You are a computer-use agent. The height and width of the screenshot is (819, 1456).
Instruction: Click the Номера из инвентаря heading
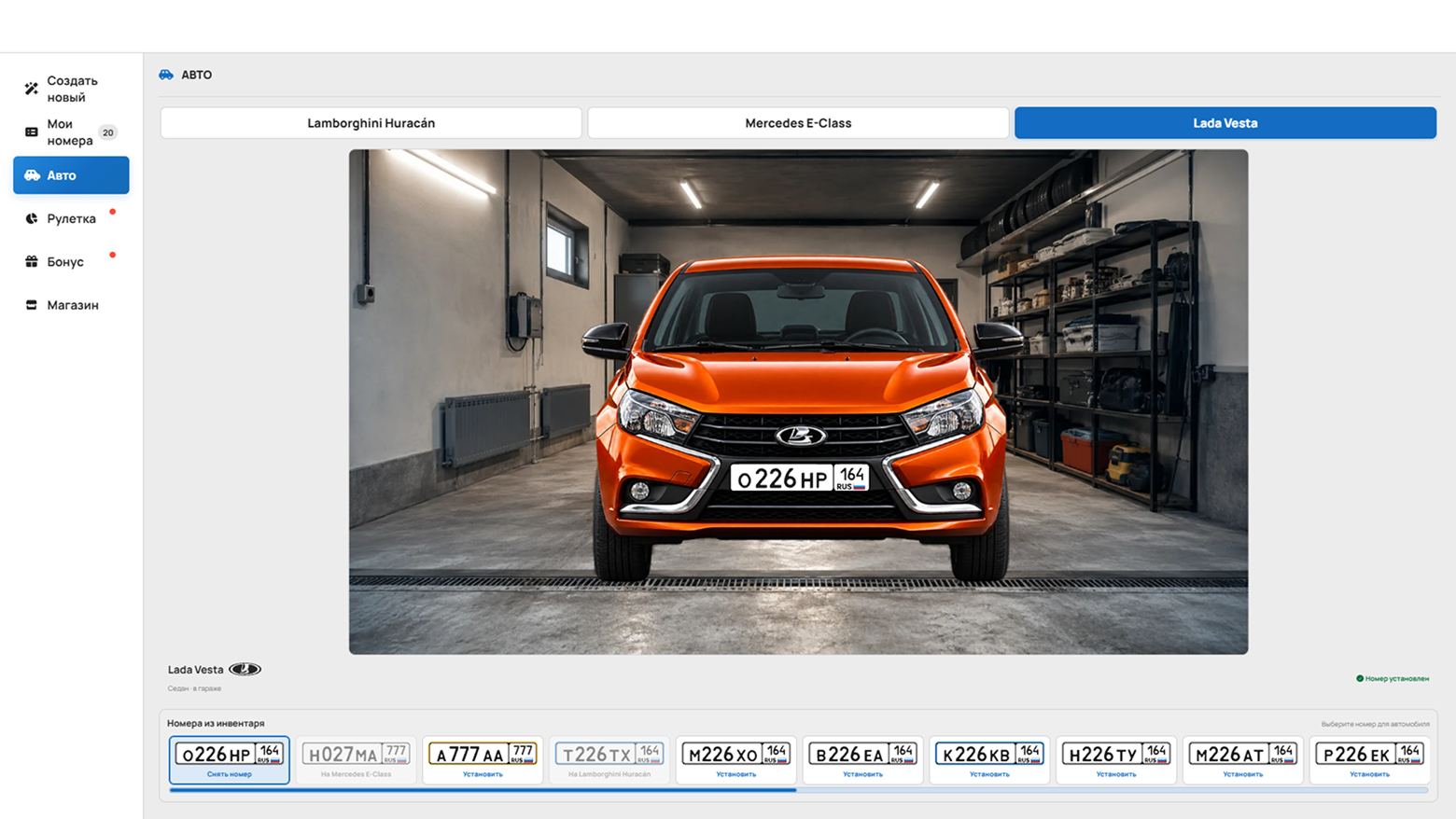[216, 723]
